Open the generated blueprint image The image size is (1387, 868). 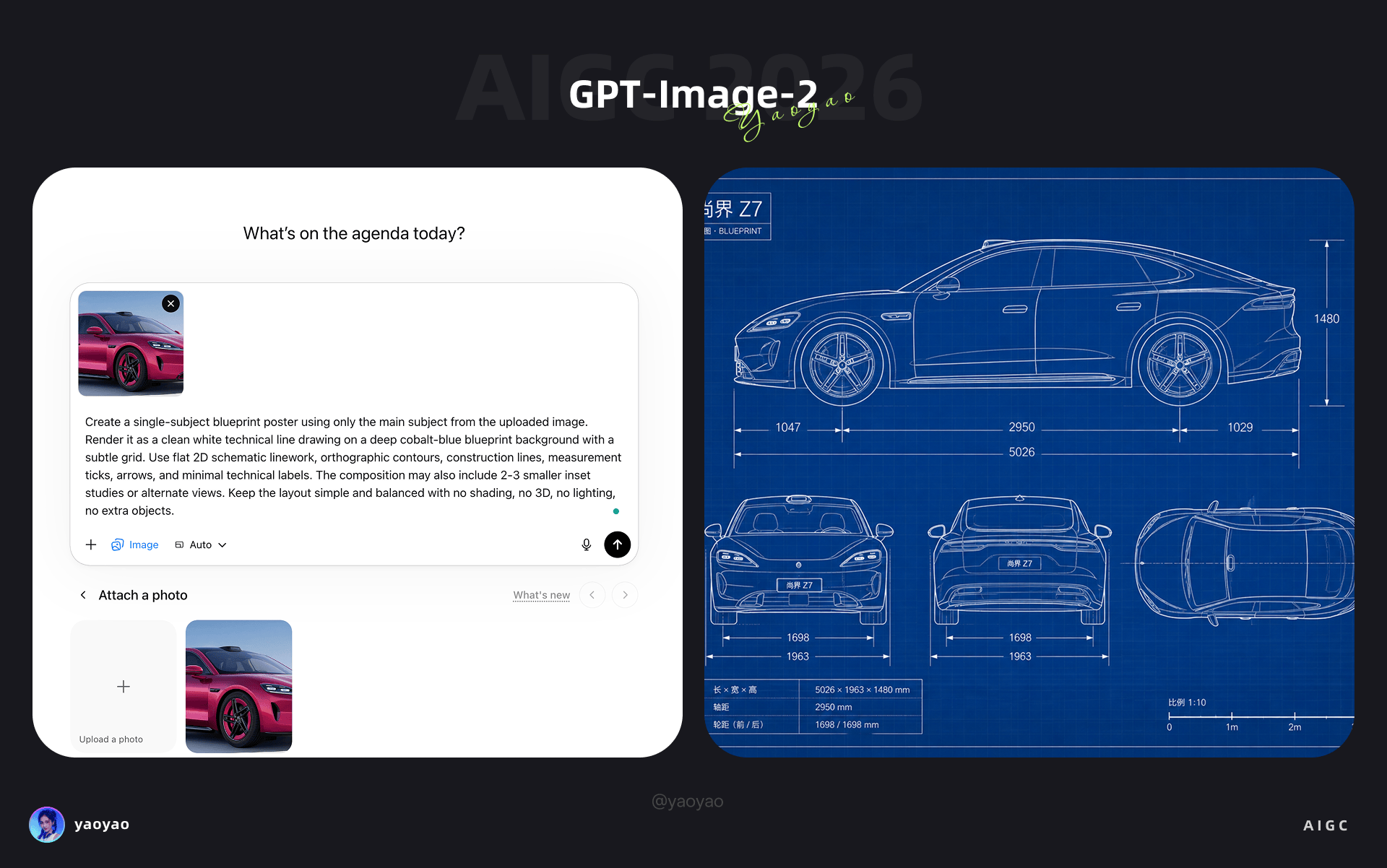coord(1029,462)
